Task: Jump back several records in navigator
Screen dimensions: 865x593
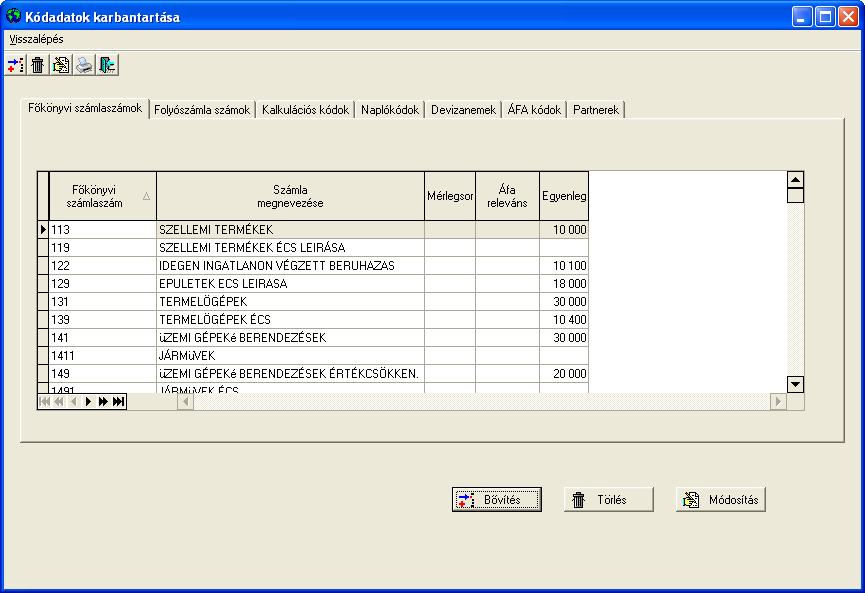Action: click(59, 402)
